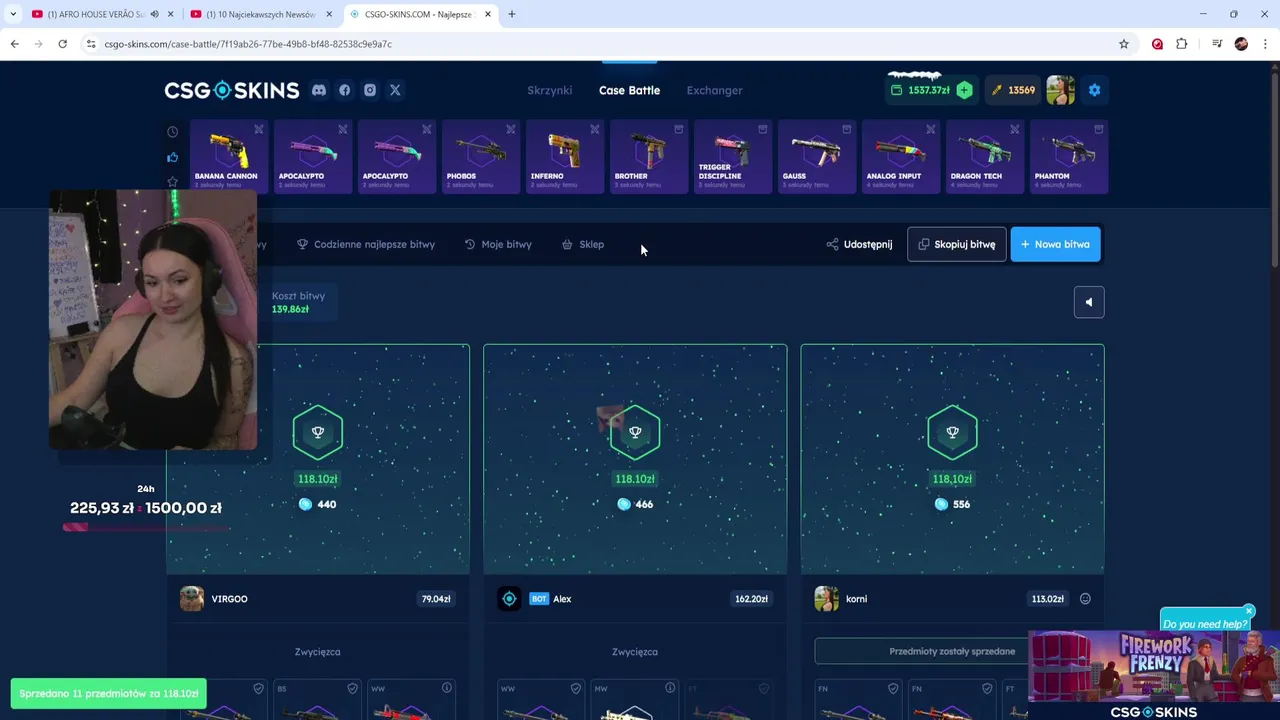This screenshot has width=1280, height=720.
Task: Click the Koszt bitwy 139.86zł label
Action: pos(298,302)
